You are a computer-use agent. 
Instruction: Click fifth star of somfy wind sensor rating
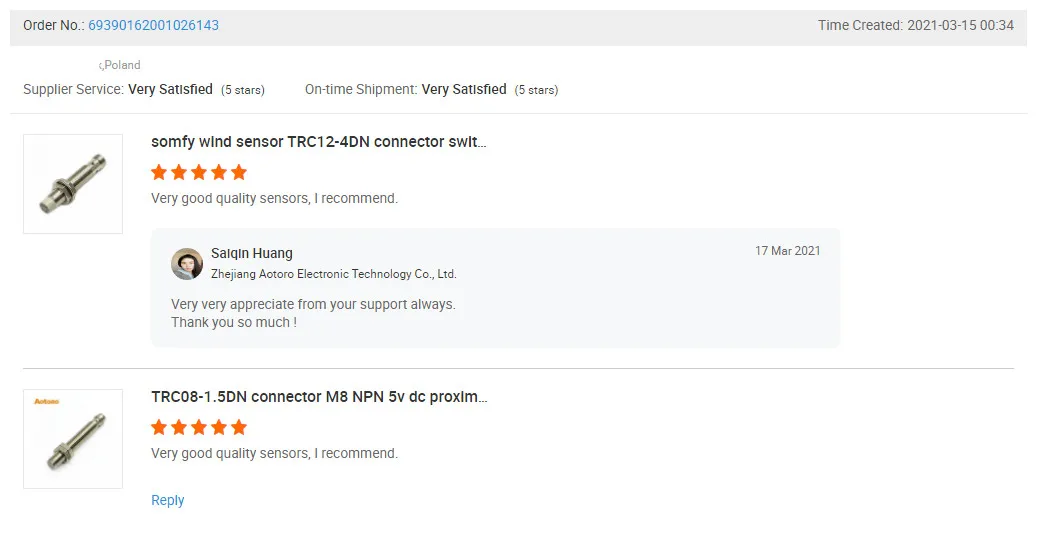pyautogui.click(x=239, y=172)
